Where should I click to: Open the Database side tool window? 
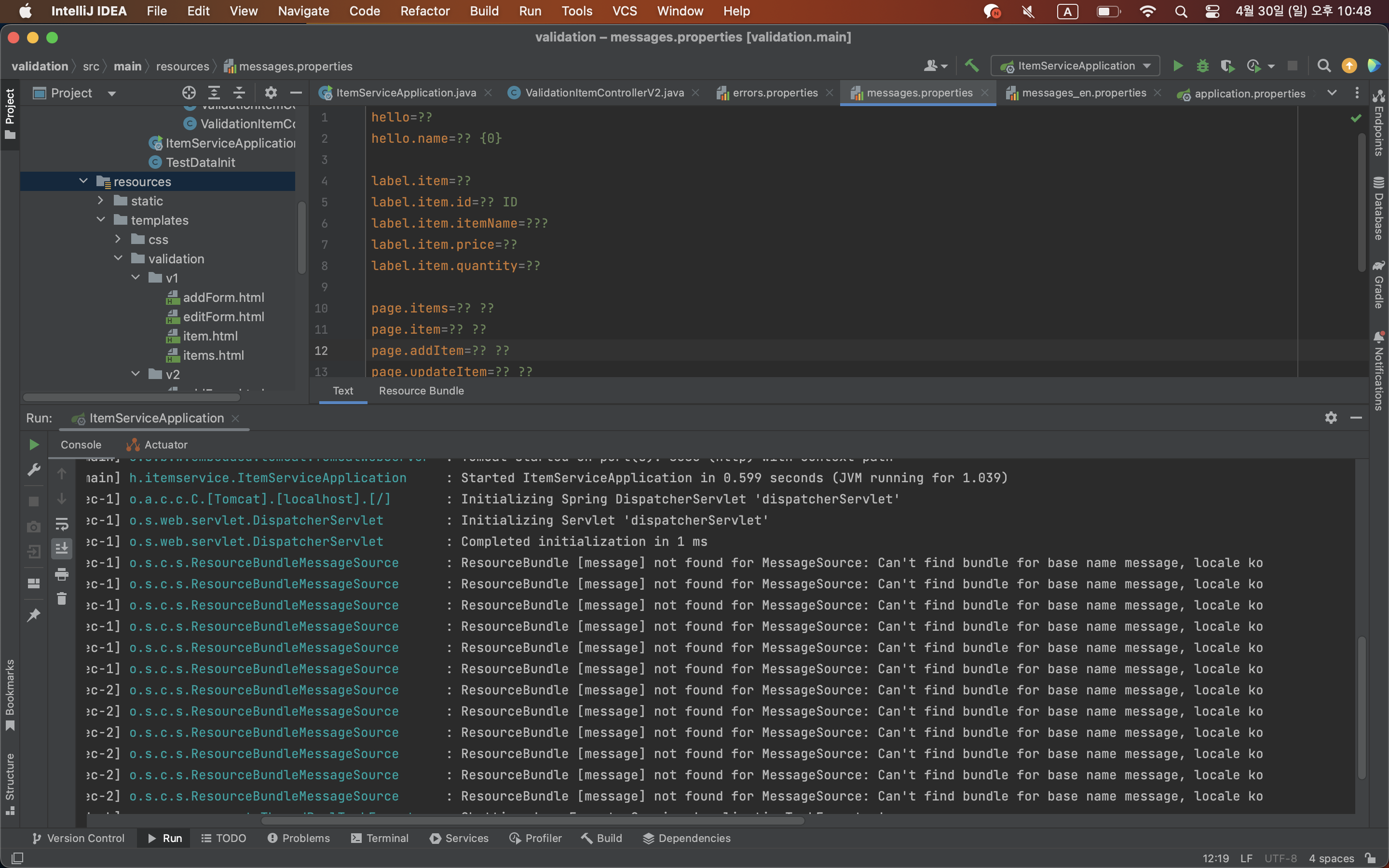pyautogui.click(x=1379, y=208)
